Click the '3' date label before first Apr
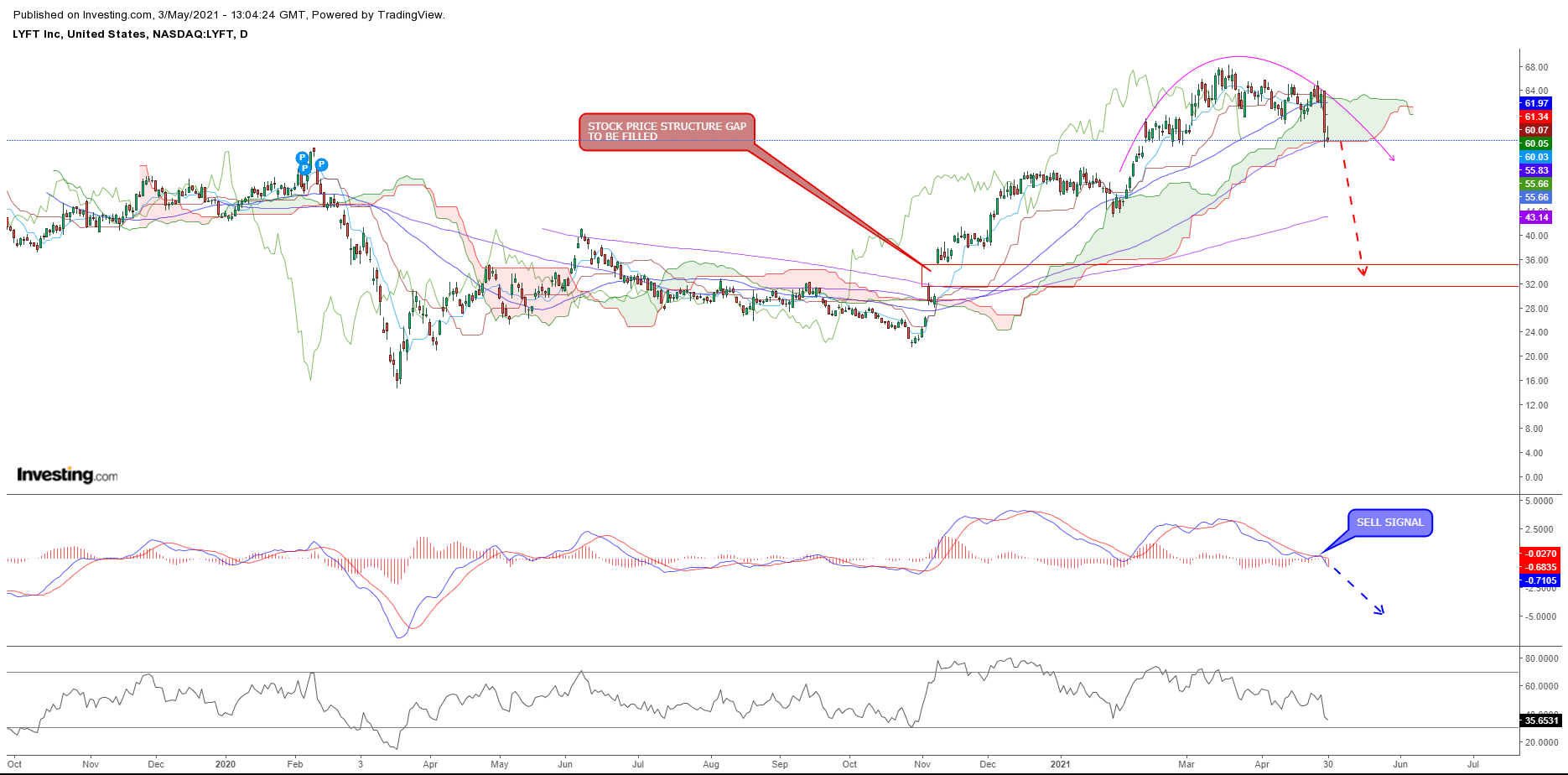Image resolution: width=1568 pixels, height=775 pixels. click(361, 765)
